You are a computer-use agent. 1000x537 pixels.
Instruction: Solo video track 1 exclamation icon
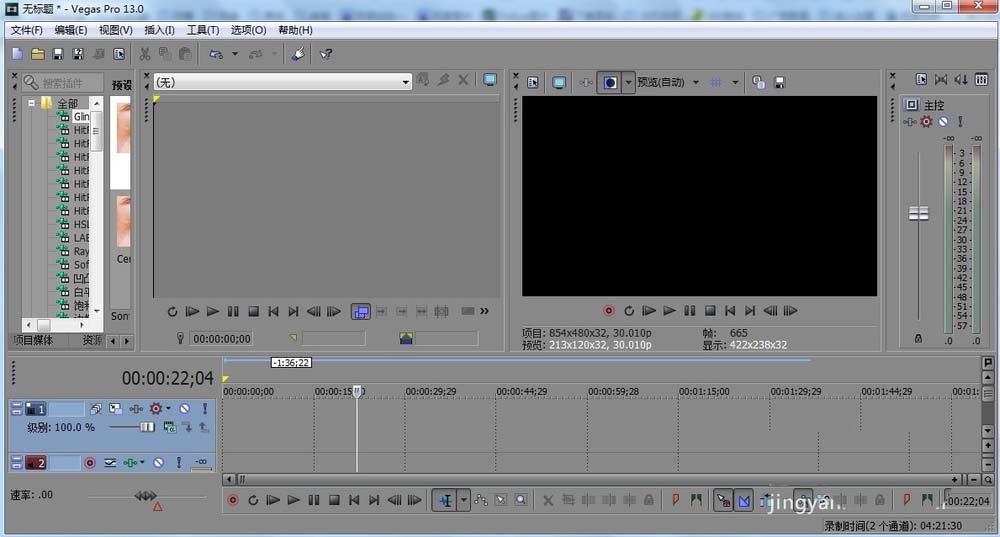tap(205, 409)
